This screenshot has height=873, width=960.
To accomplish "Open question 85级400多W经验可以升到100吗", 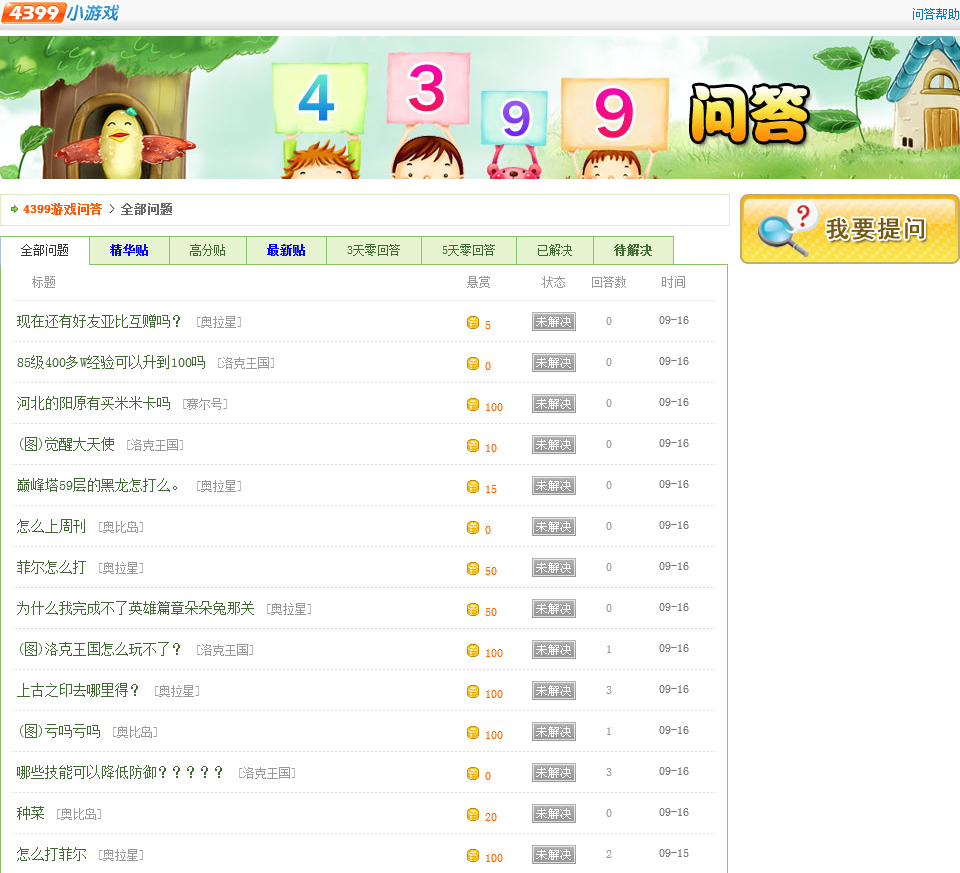I will [x=111, y=362].
